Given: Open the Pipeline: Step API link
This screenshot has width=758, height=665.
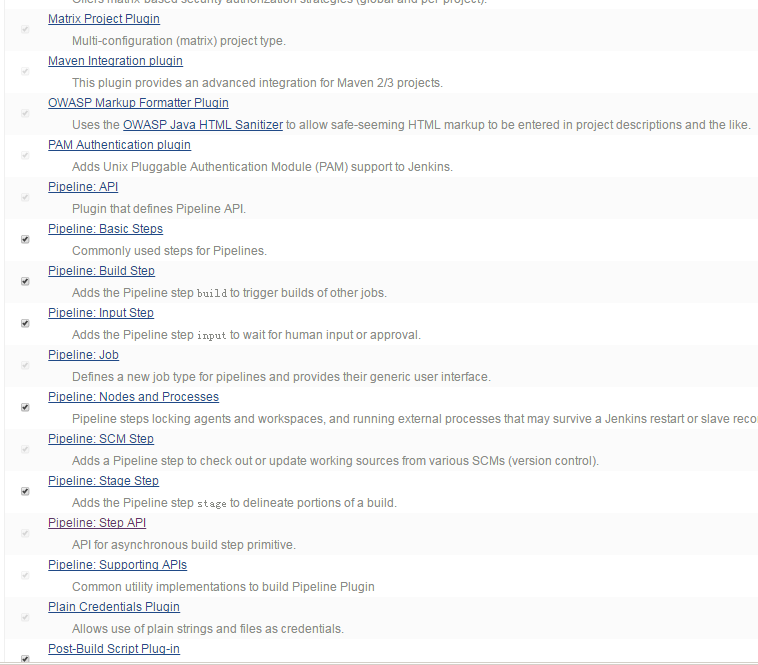Looking at the screenshot, I should pyautogui.click(x=97, y=523).
